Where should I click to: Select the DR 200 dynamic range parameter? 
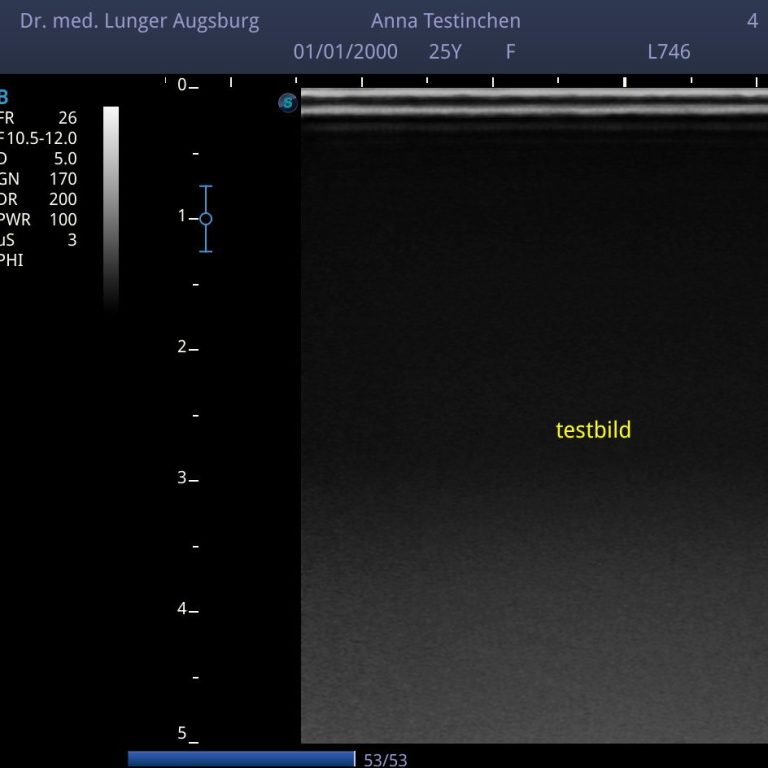[x=40, y=199]
